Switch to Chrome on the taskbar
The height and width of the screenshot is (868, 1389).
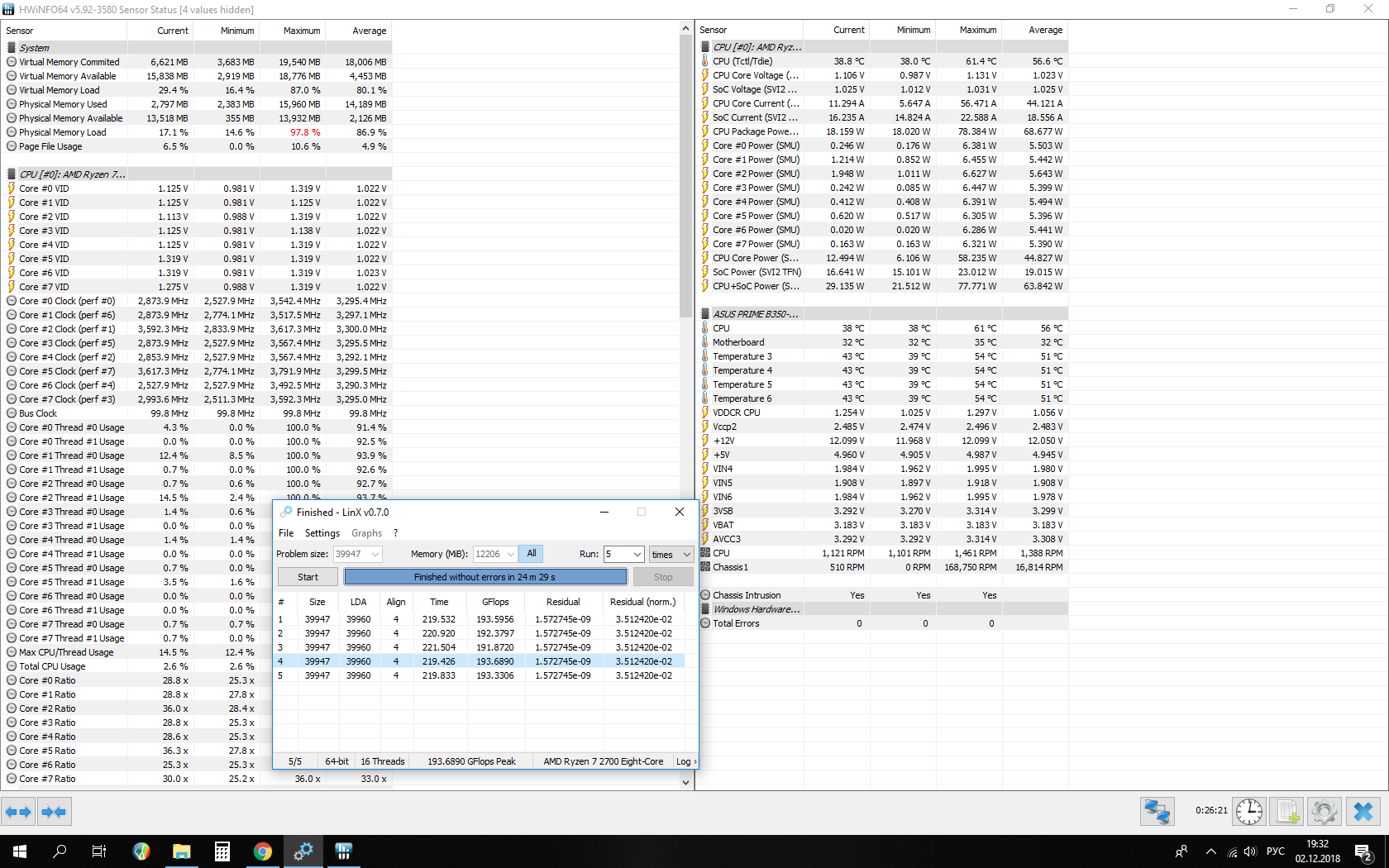[x=263, y=851]
